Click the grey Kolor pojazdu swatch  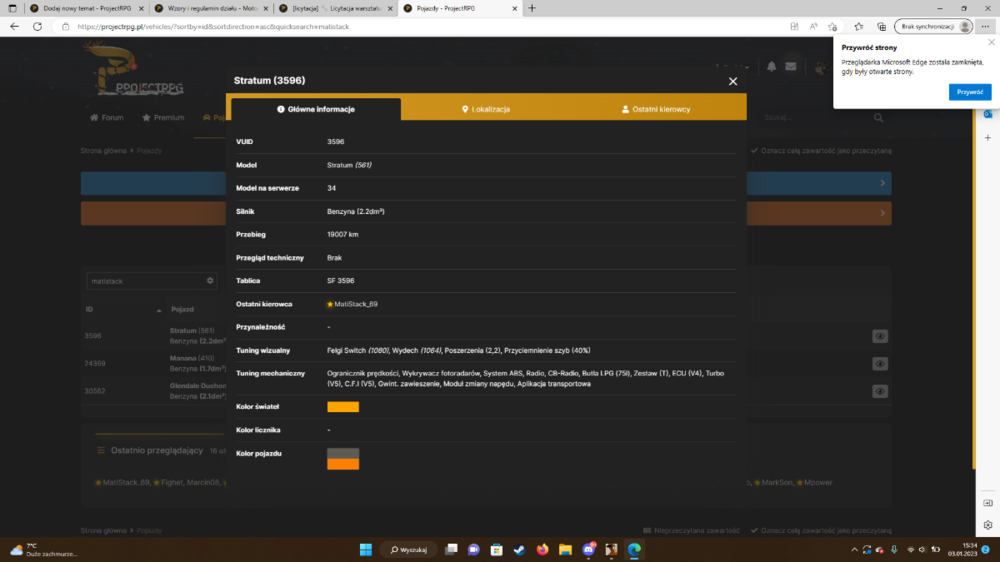tap(343, 453)
